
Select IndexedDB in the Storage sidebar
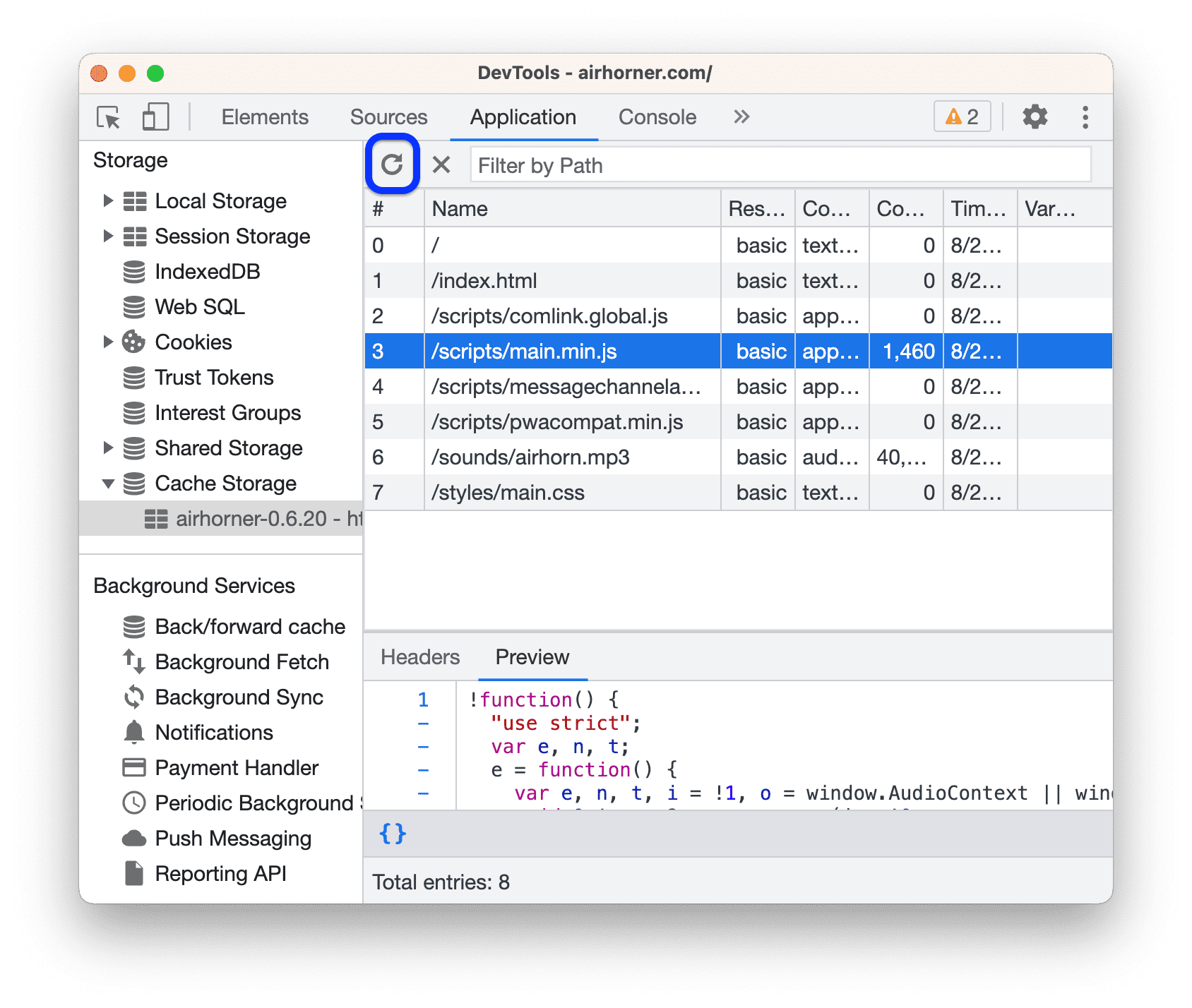pos(207,272)
